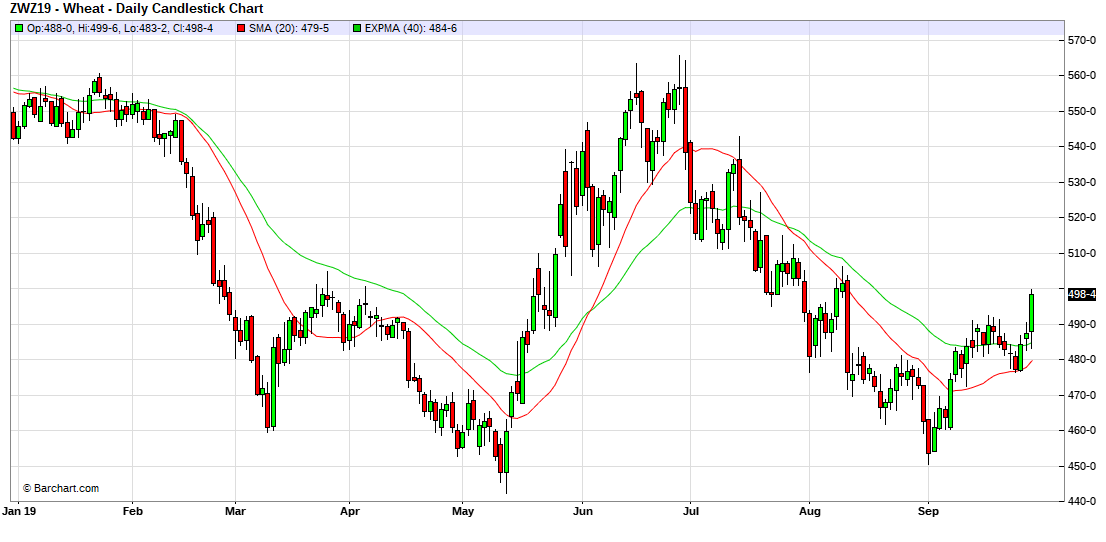This screenshot has width=1106, height=542.
Task: Click the 460-0 price axis label
Action: (x=1082, y=430)
